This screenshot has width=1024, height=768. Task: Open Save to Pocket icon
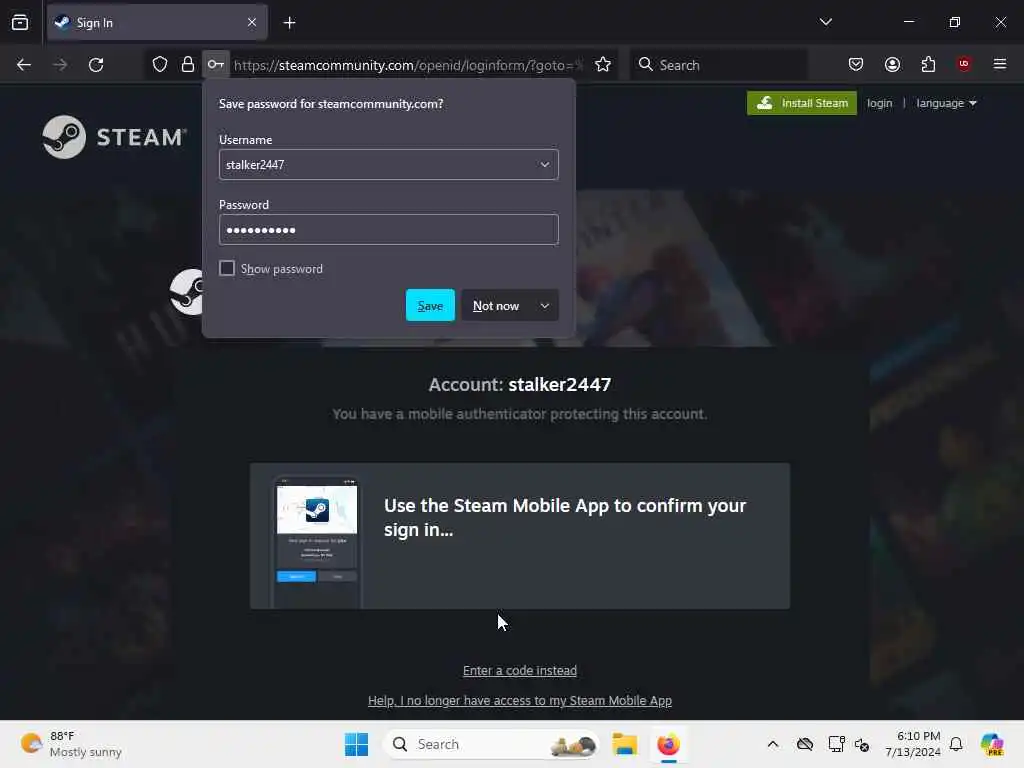(x=856, y=64)
